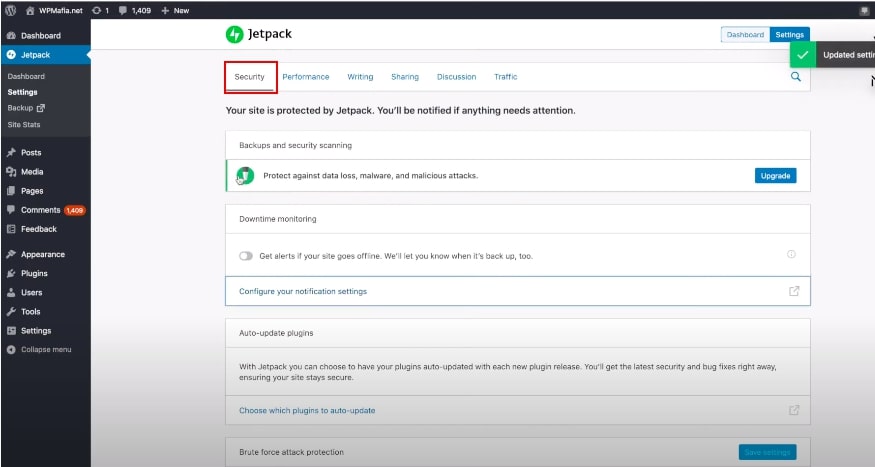
Task: Switch to the Writing tab
Action: point(360,77)
